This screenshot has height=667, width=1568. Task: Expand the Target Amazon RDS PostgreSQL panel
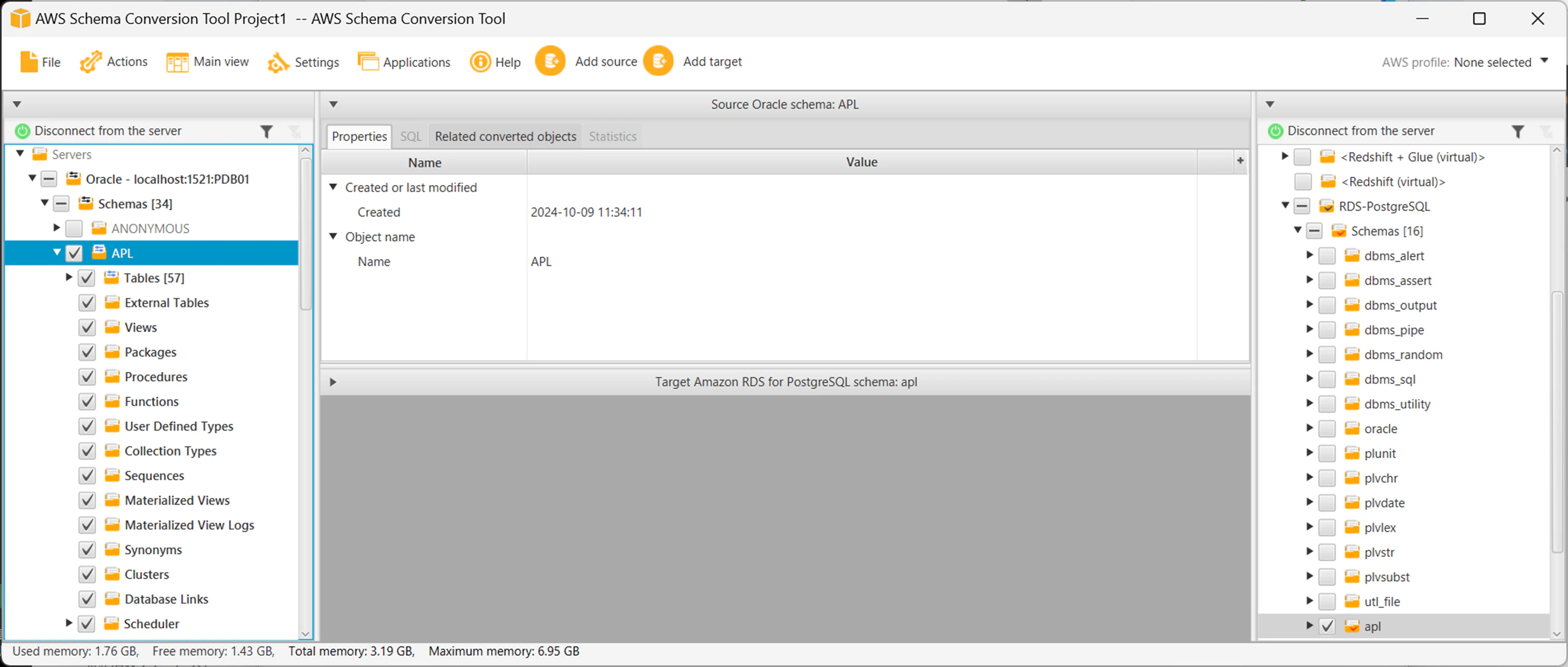coord(333,382)
